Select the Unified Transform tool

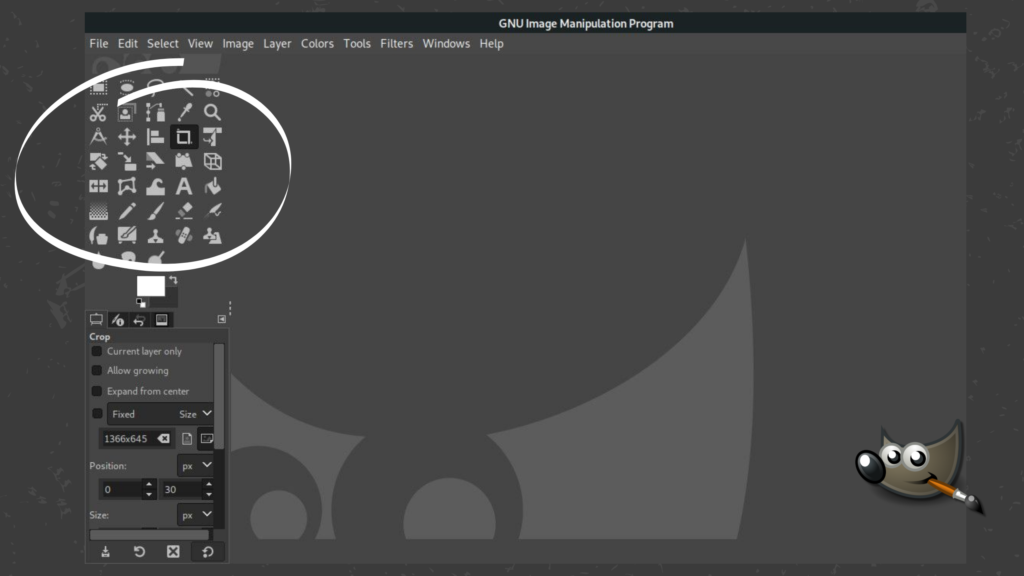click(212, 137)
